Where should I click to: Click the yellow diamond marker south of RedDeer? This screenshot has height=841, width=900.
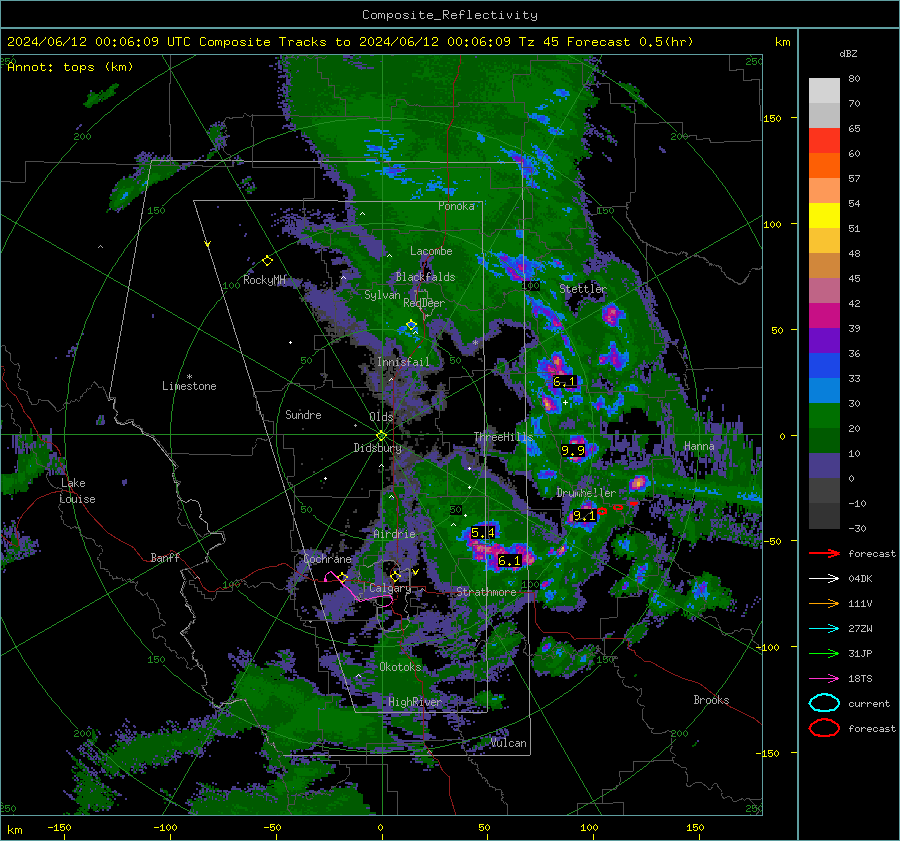(x=411, y=325)
